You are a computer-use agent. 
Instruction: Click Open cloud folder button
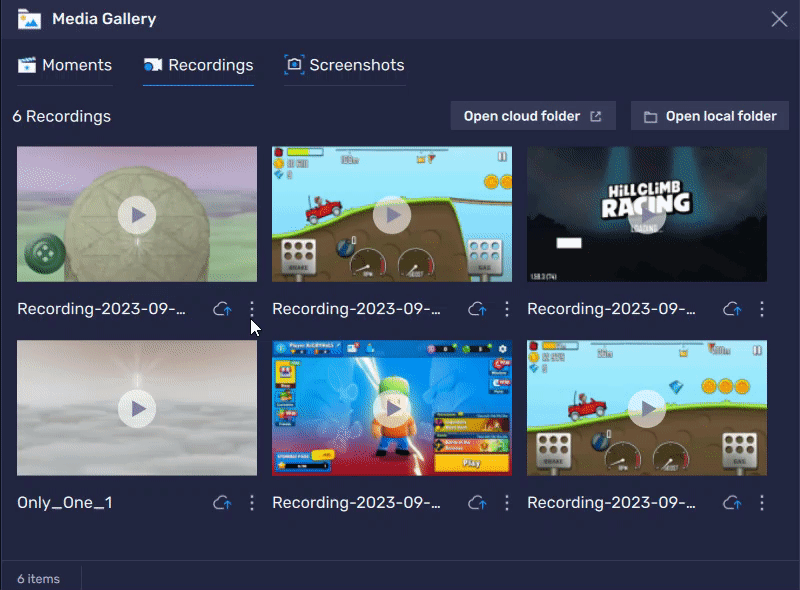click(x=532, y=116)
